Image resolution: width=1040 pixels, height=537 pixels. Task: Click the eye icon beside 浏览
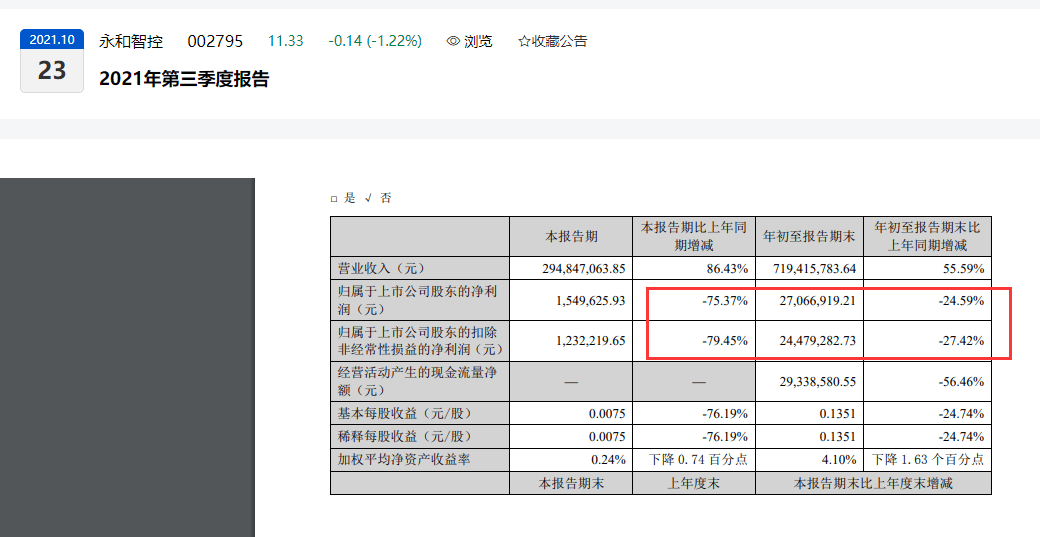click(453, 41)
